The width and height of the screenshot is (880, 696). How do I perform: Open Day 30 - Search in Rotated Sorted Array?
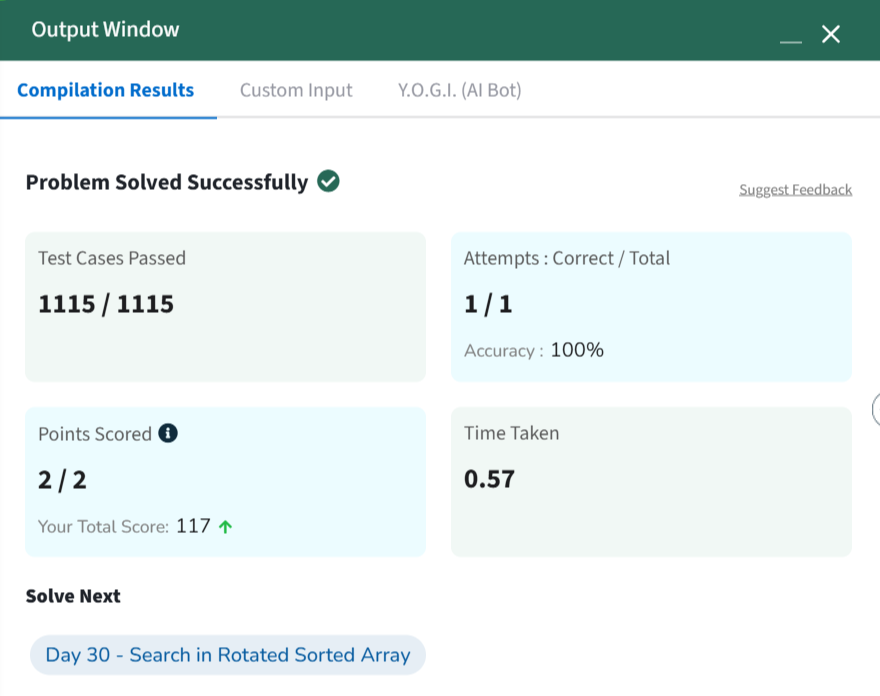tap(228, 654)
